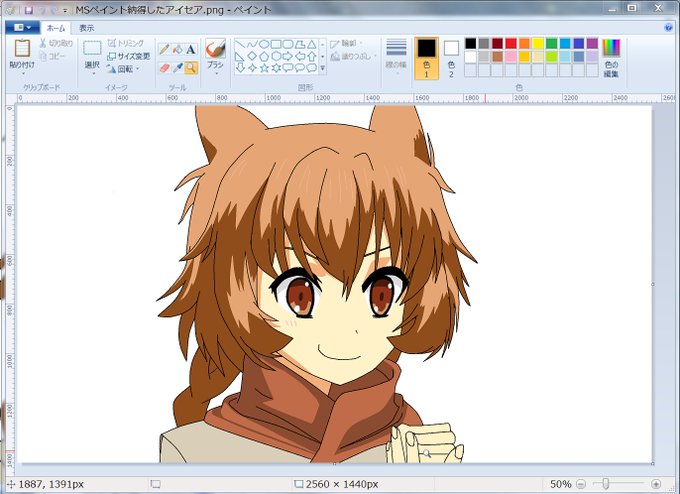Pick the six-point star shape
This screenshot has width=680, height=494.
point(276,68)
